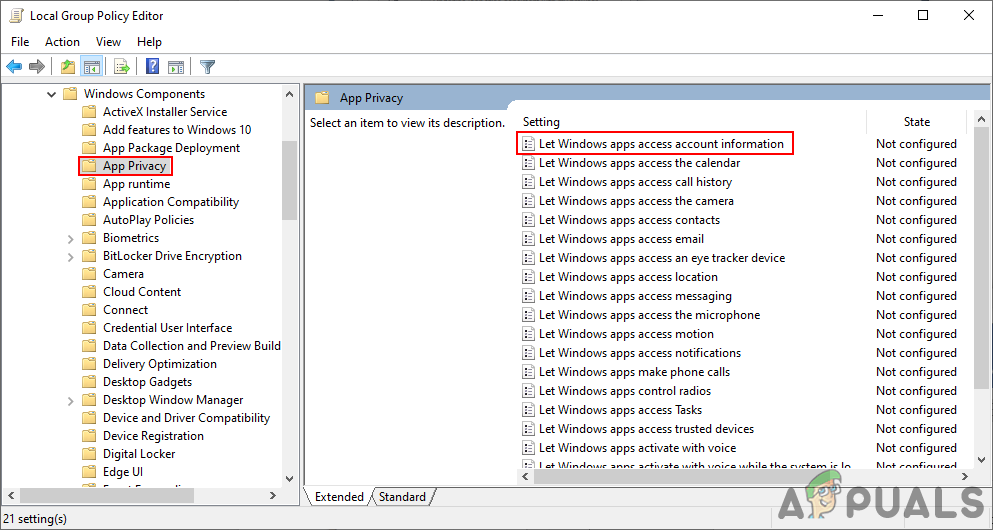The image size is (993, 530).
Task: Select the App Privacy folder
Action: (134, 166)
